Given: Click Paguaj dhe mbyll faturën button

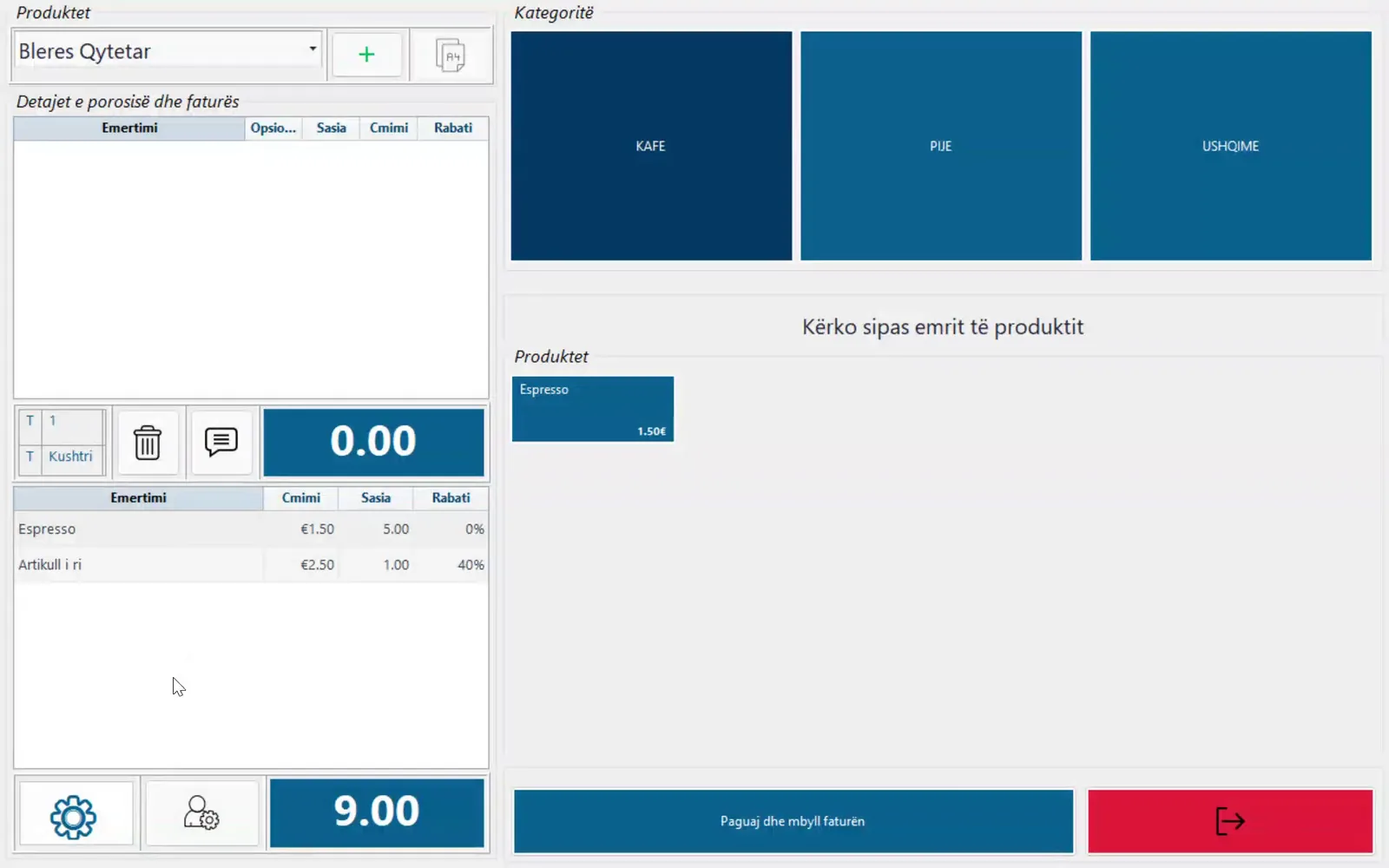Looking at the screenshot, I should [x=793, y=821].
